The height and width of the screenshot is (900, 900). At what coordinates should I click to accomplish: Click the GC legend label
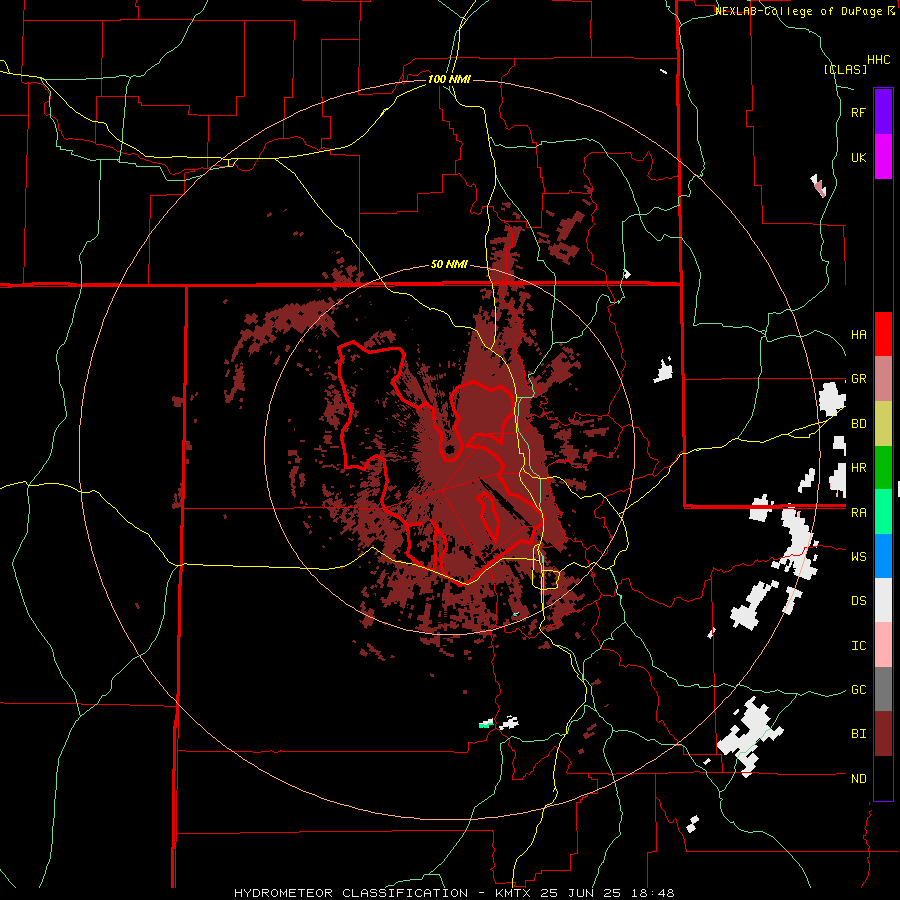[x=858, y=690]
